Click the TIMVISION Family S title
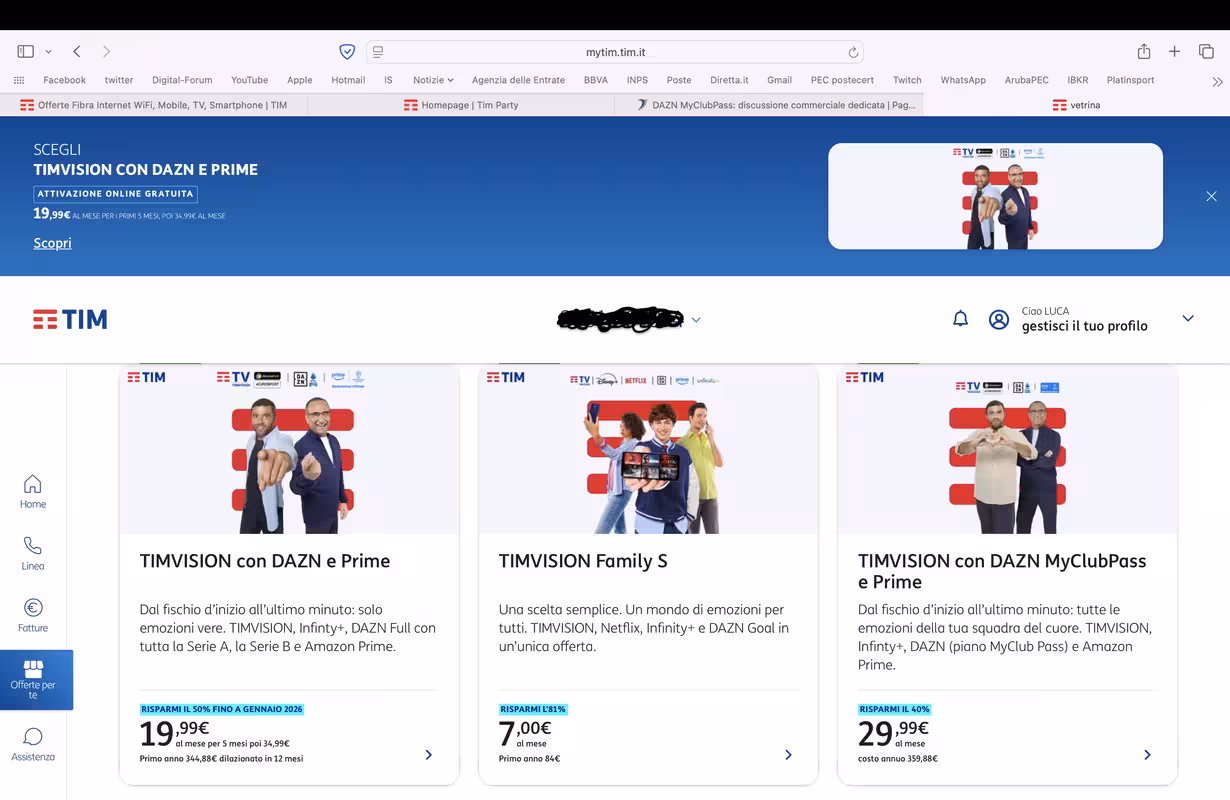 point(583,561)
